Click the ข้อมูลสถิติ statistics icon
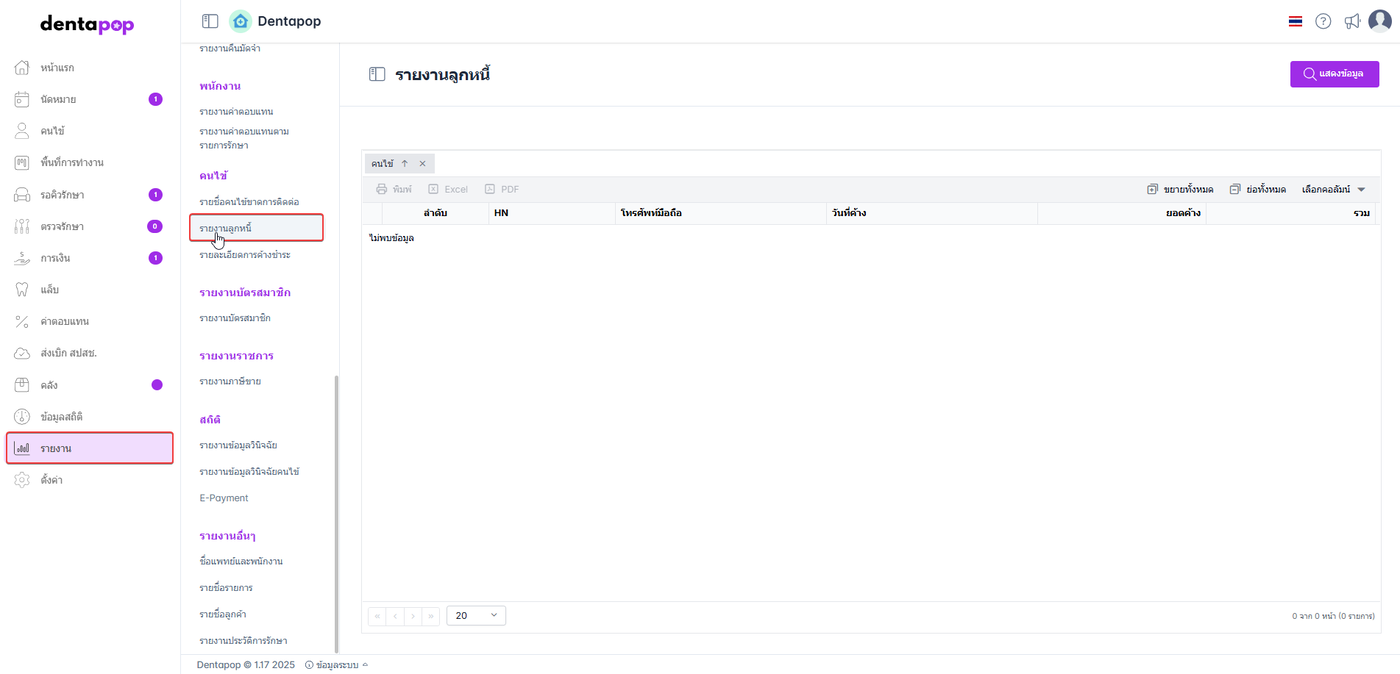This screenshot has height=674, width=1400. pyautogui.click(x=22, y=416)
